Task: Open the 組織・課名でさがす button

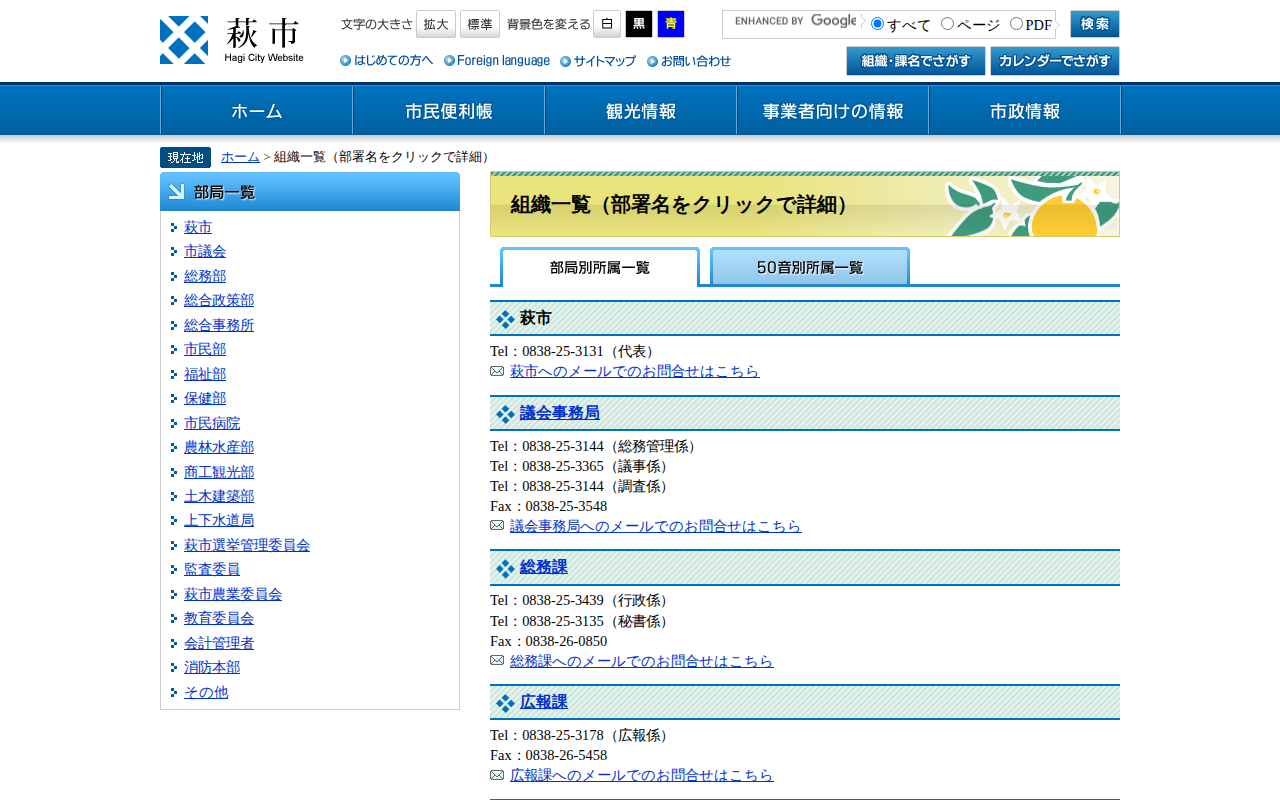Action: (915, 61)
